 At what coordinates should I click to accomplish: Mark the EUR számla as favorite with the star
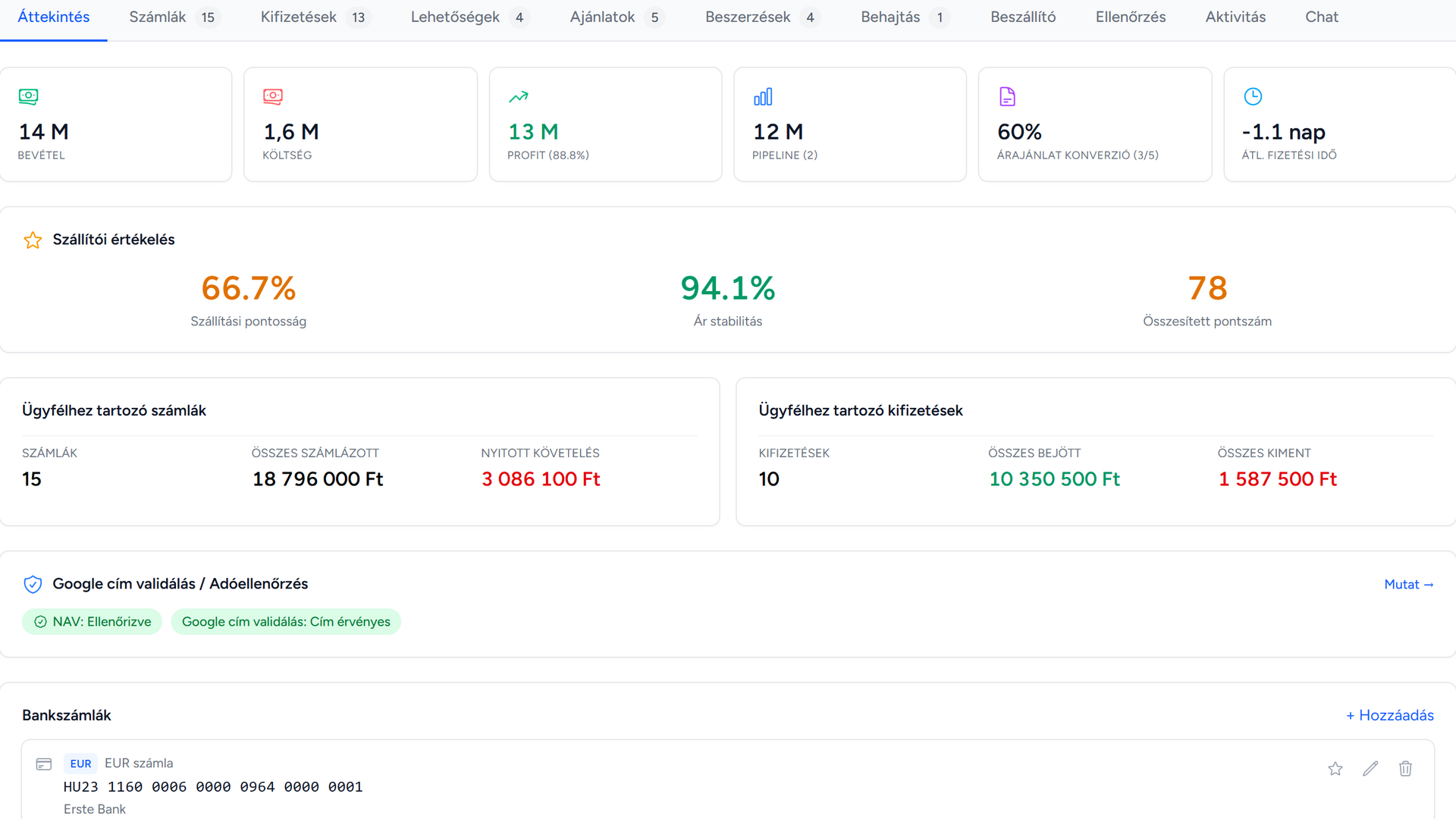pyautogui.click(x=1335, y=769)
